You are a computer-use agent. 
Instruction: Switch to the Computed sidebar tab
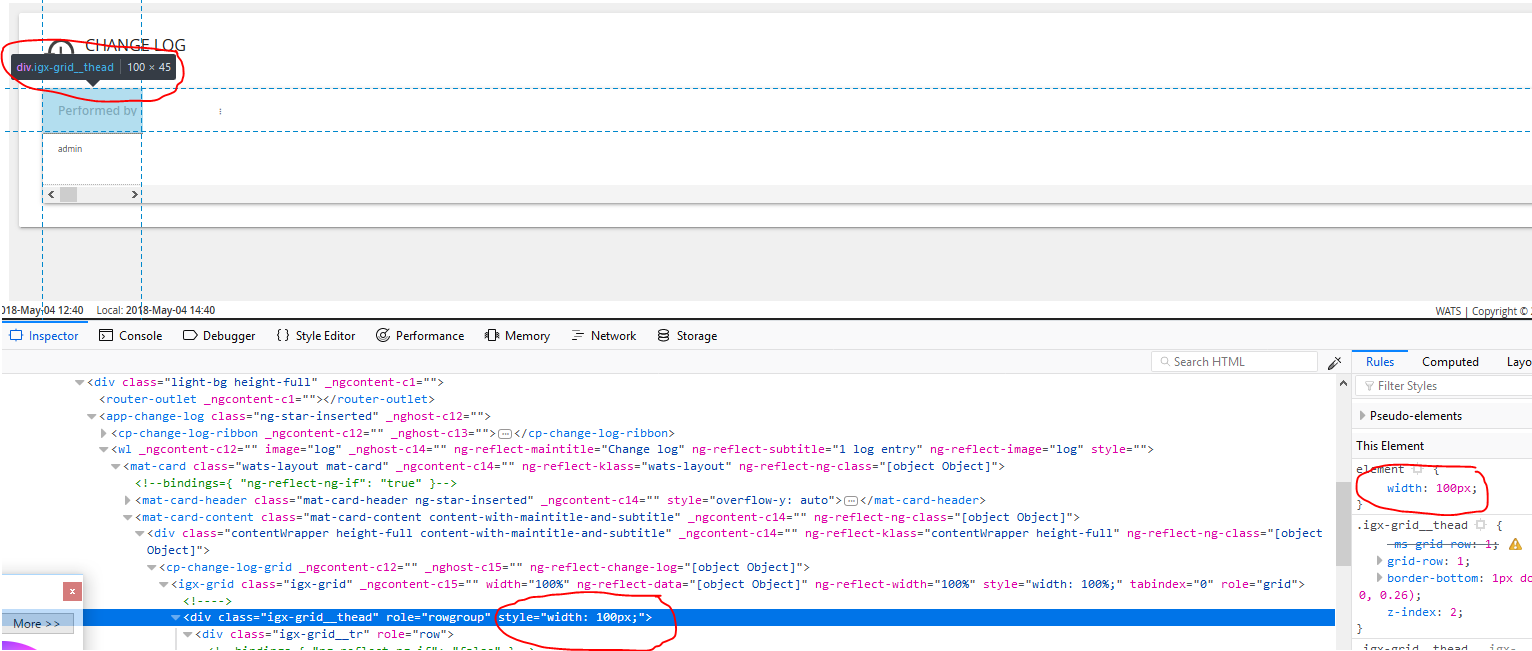1450,362
